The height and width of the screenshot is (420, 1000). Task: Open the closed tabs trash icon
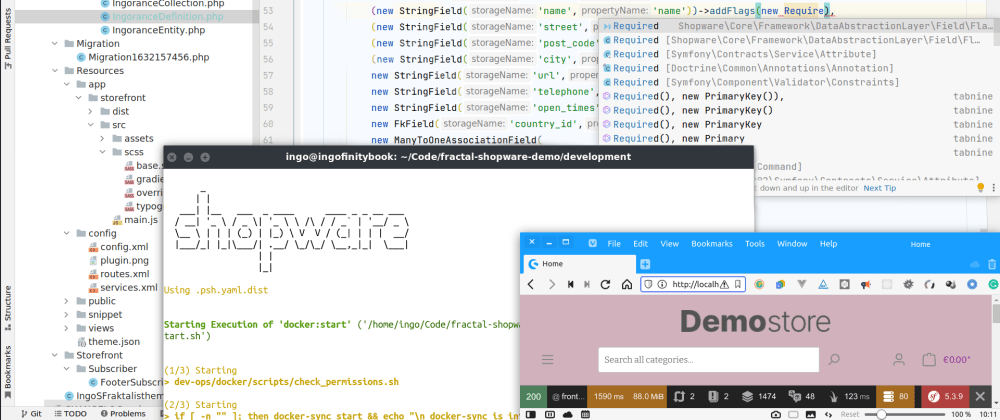[992, 264]
